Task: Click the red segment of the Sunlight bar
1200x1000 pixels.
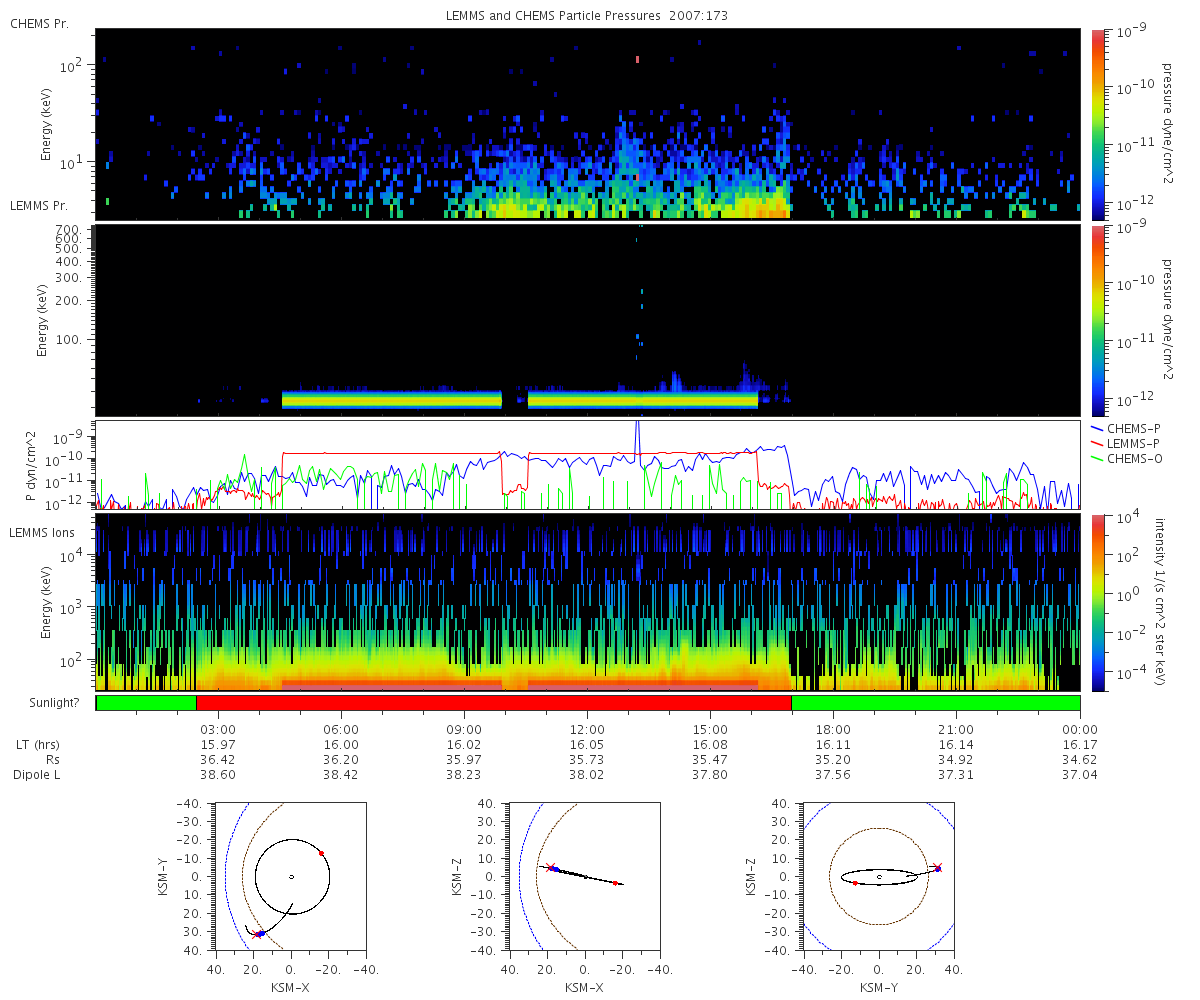Action: click(494, 703)
